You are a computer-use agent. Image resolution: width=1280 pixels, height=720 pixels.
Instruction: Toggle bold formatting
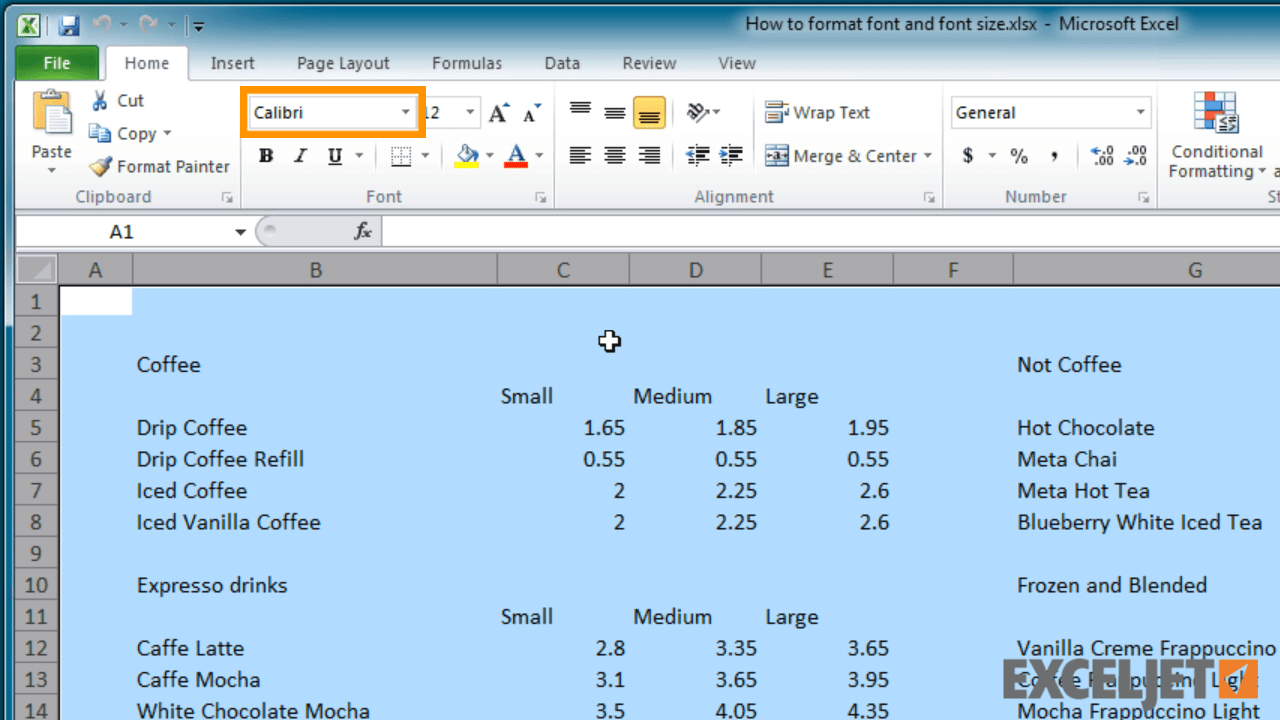pyautogui.click(x=265, y=156)
